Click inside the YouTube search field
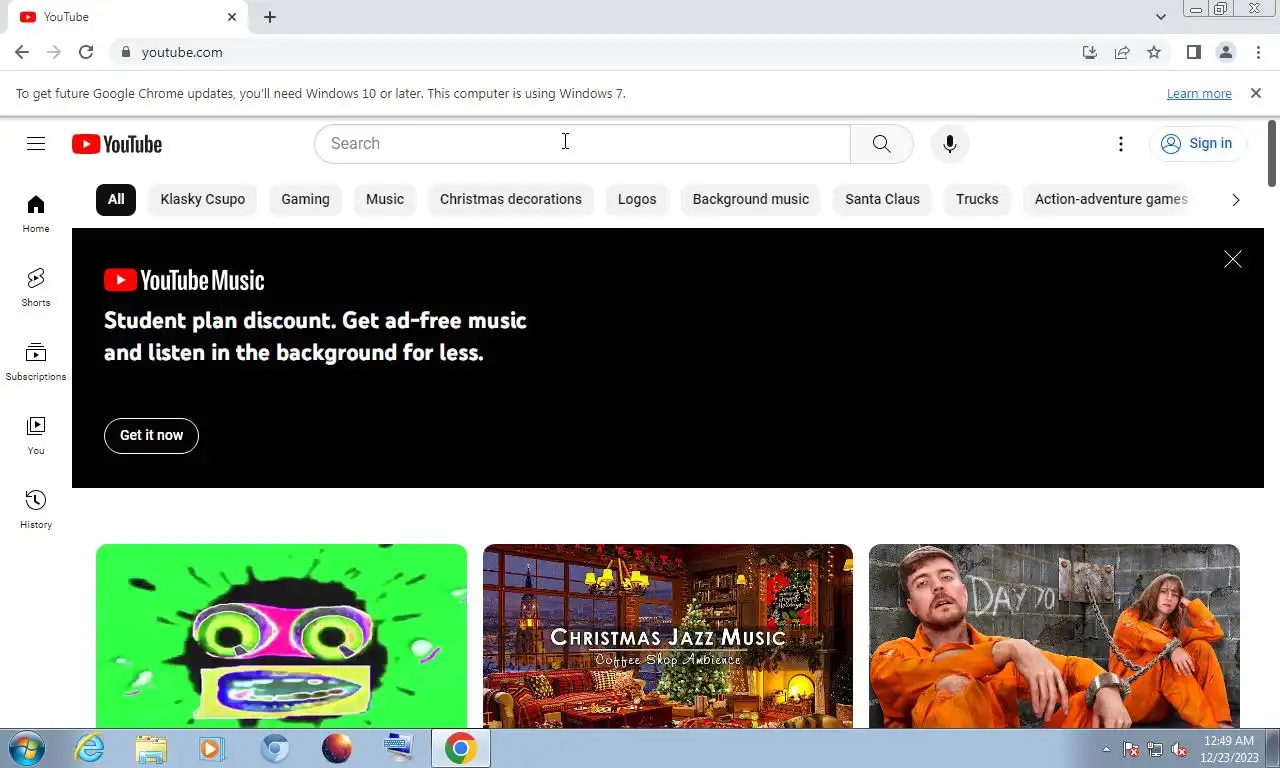This screenshot has width=1280, height=768. click(x=582, y=144)
